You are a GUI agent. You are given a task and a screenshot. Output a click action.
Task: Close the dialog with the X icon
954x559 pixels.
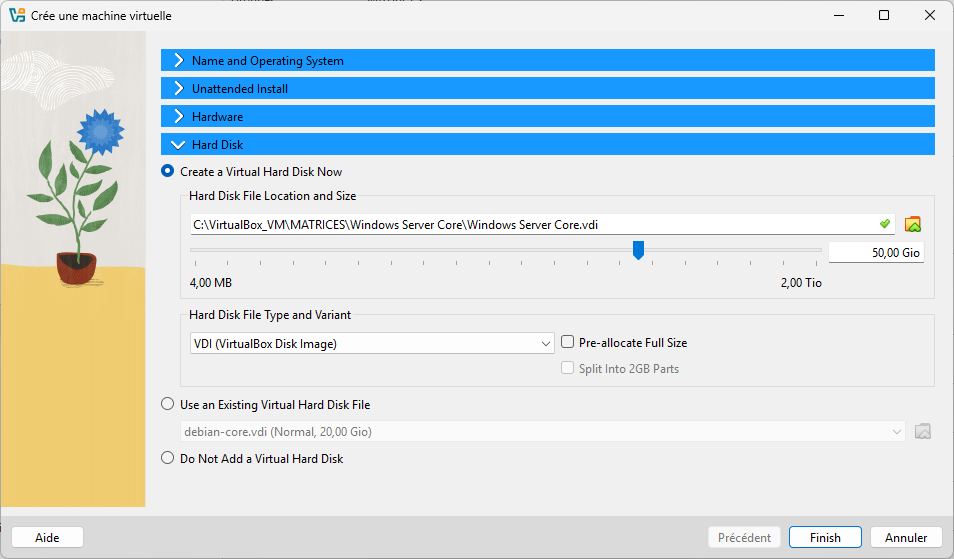(x=929, y=15)
